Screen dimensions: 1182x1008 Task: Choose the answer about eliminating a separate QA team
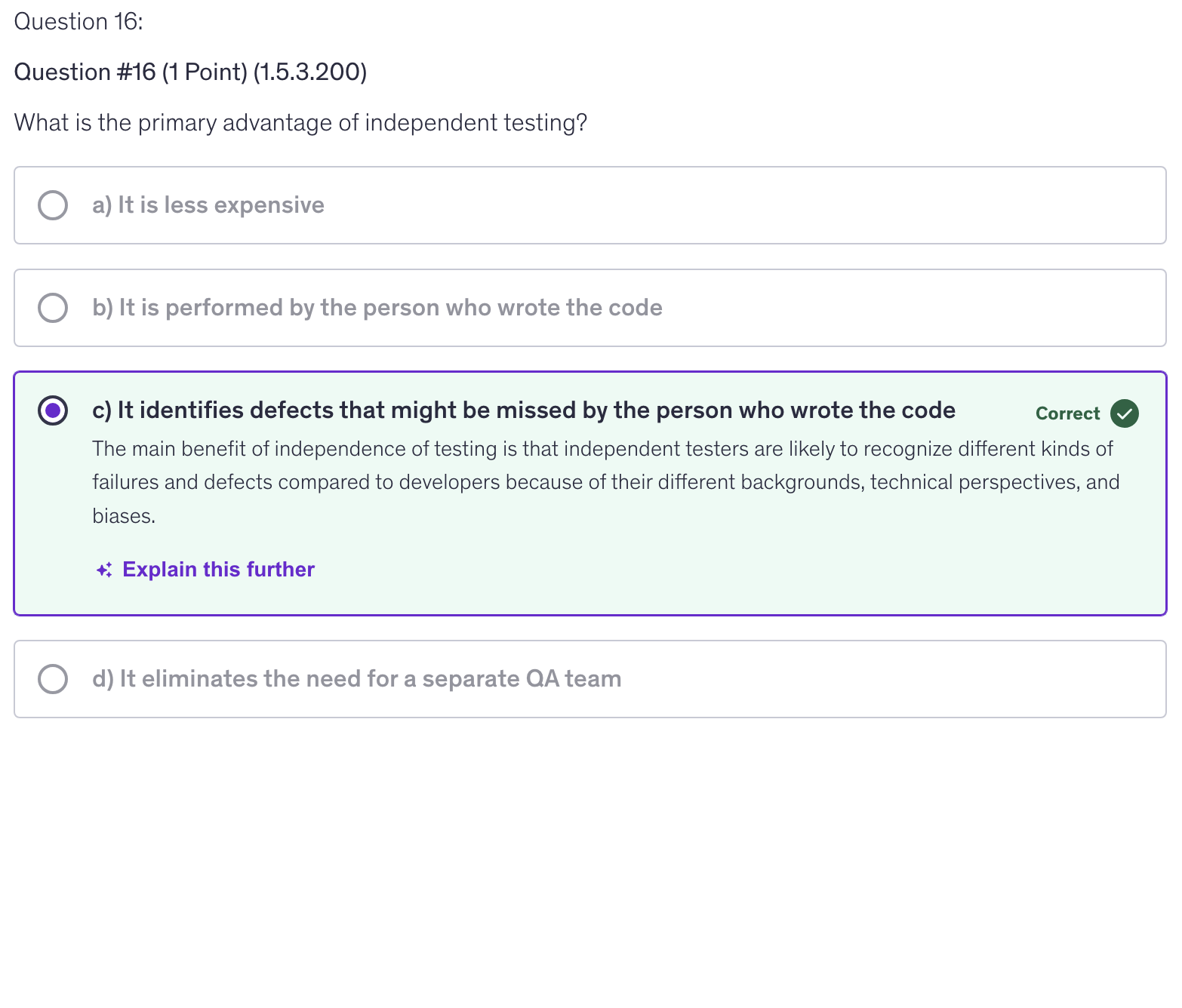click(356, 679)
